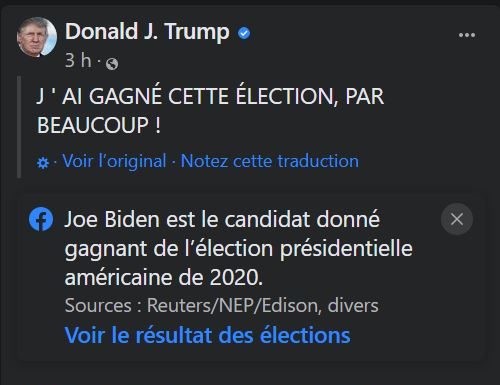Open Donald J. Trump profile picture

coord(37,37)
